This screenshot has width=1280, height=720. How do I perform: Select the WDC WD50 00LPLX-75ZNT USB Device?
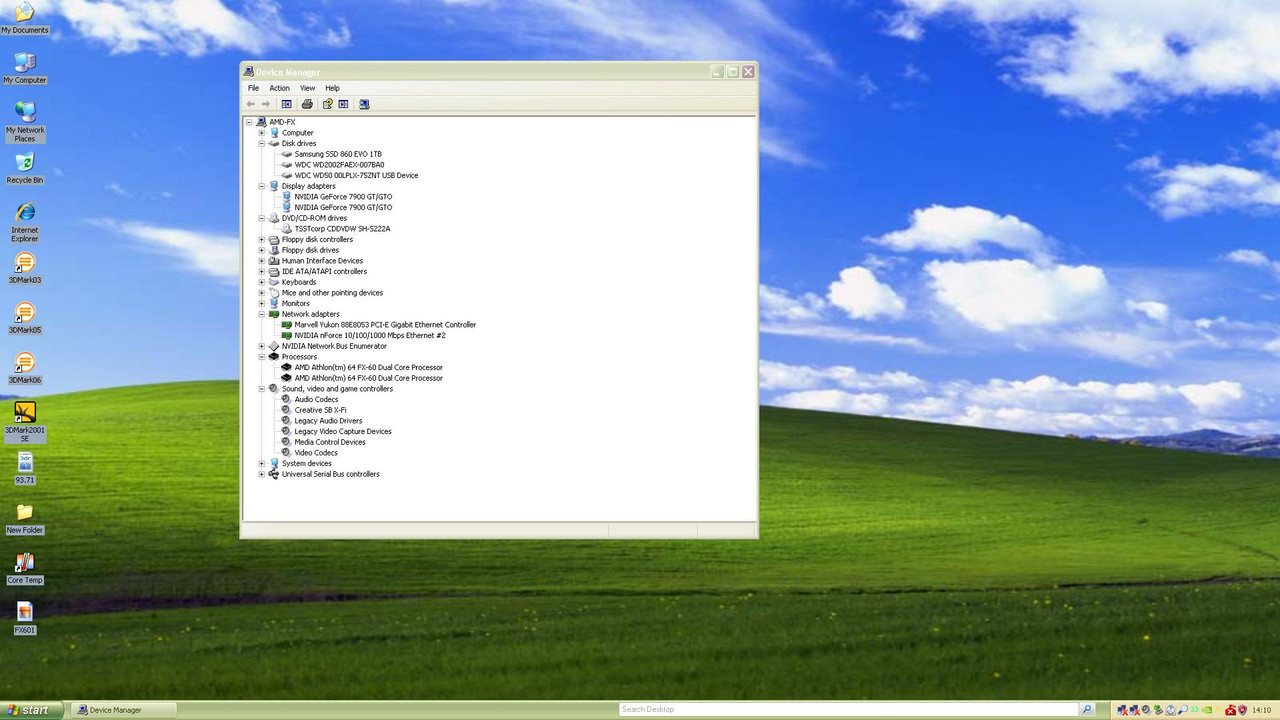[x=356, y=176]
